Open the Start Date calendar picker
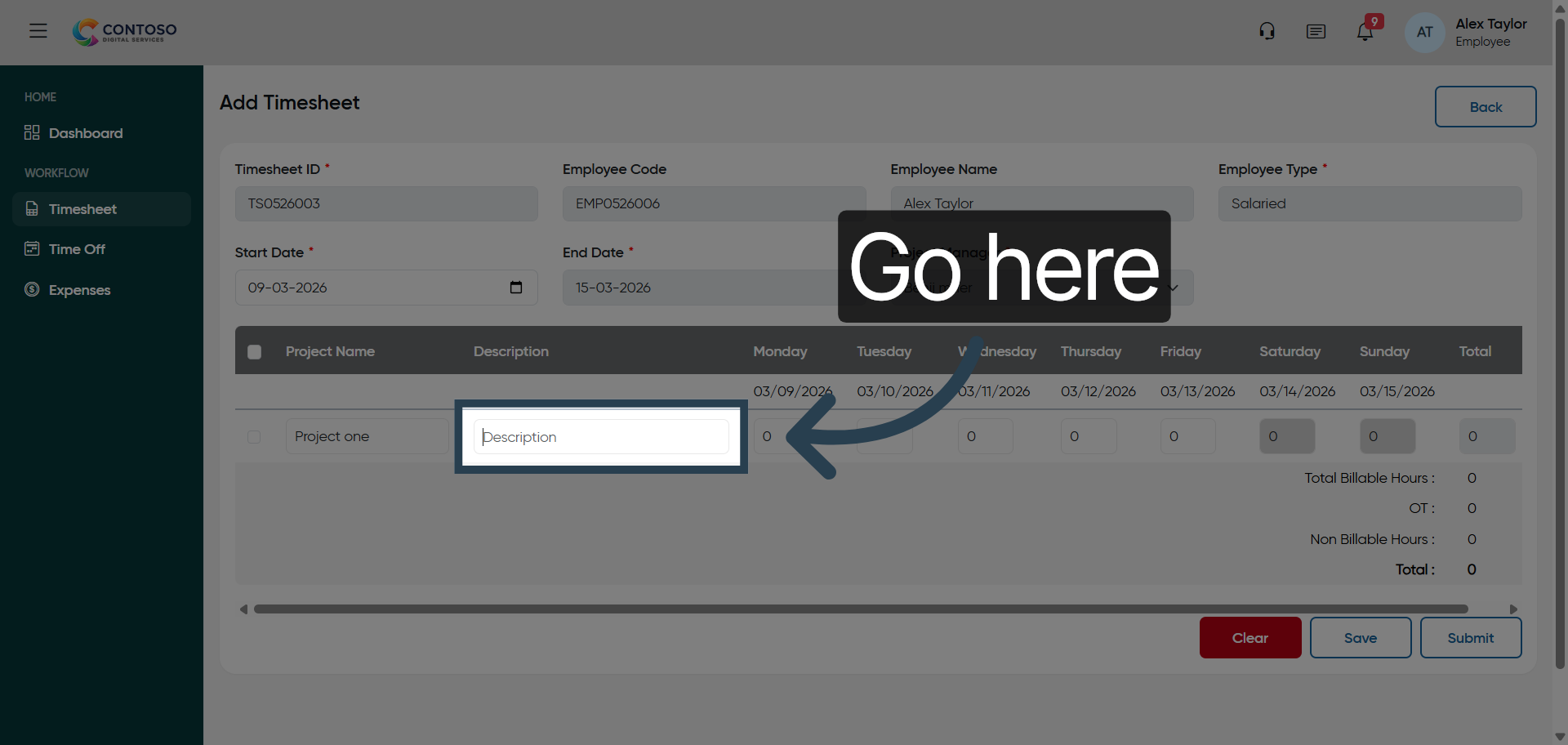Screen dimensions: 1568x745 515,288
